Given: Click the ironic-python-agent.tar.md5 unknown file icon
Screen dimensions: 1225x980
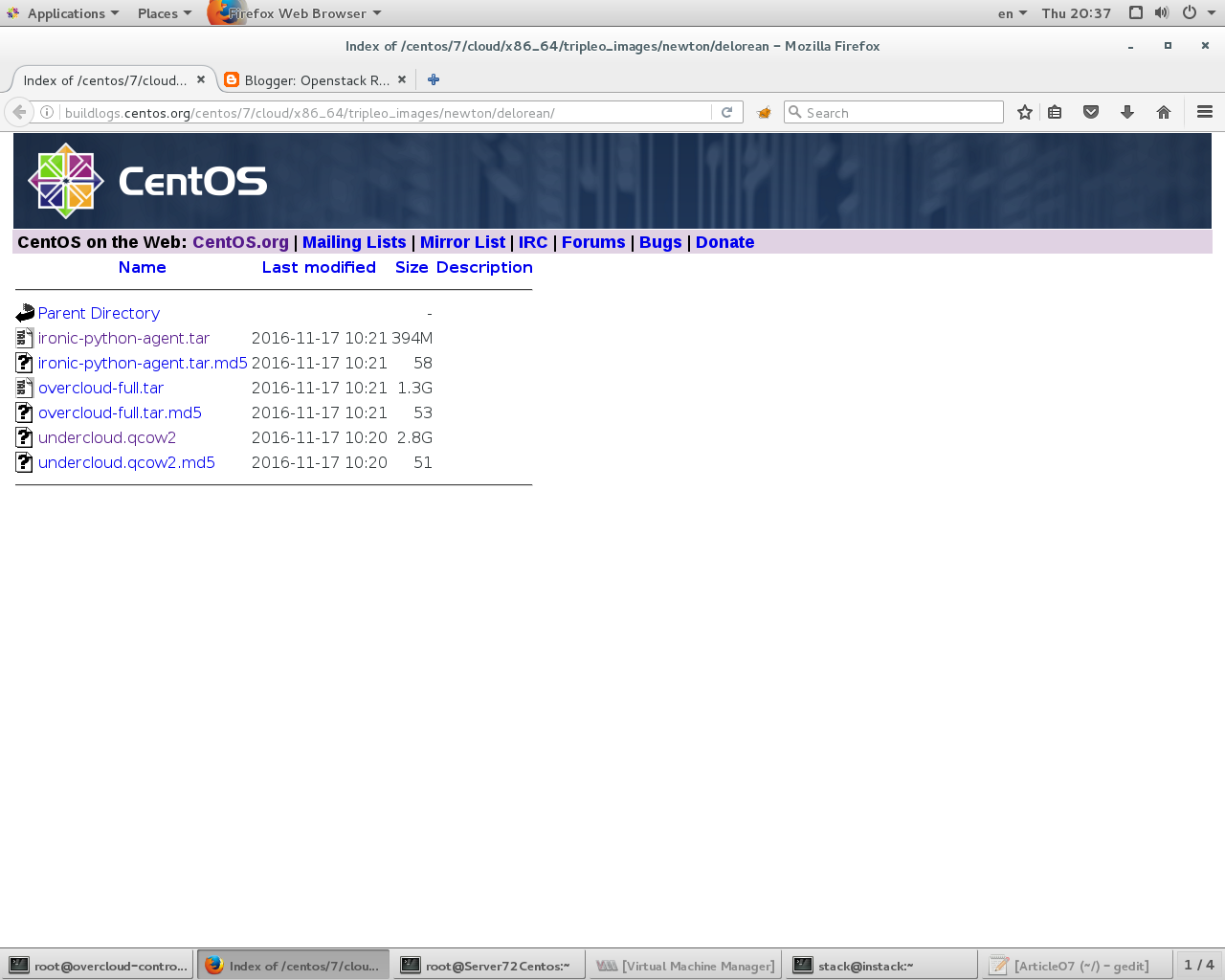Looking at the screenshot, I should click(25, 363).
